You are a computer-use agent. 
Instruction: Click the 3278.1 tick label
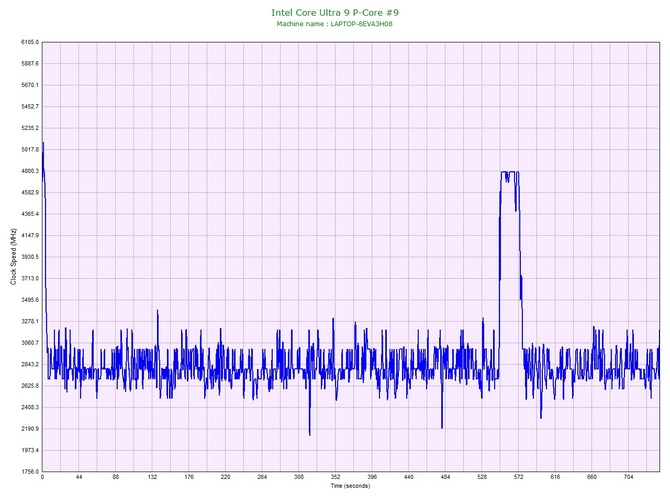click(x=30, y=321)
